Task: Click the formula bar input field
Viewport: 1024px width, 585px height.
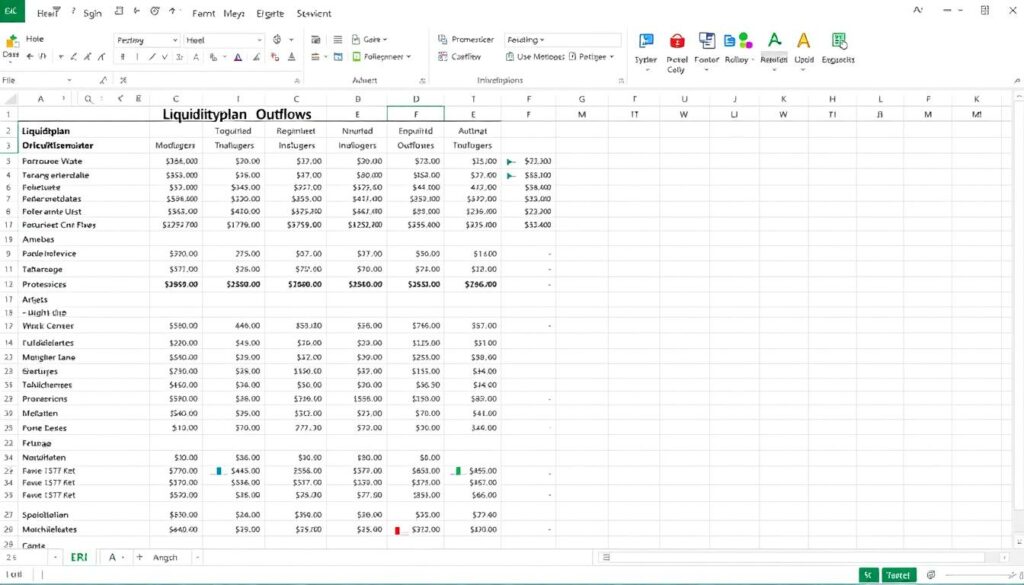Action: 209,80
